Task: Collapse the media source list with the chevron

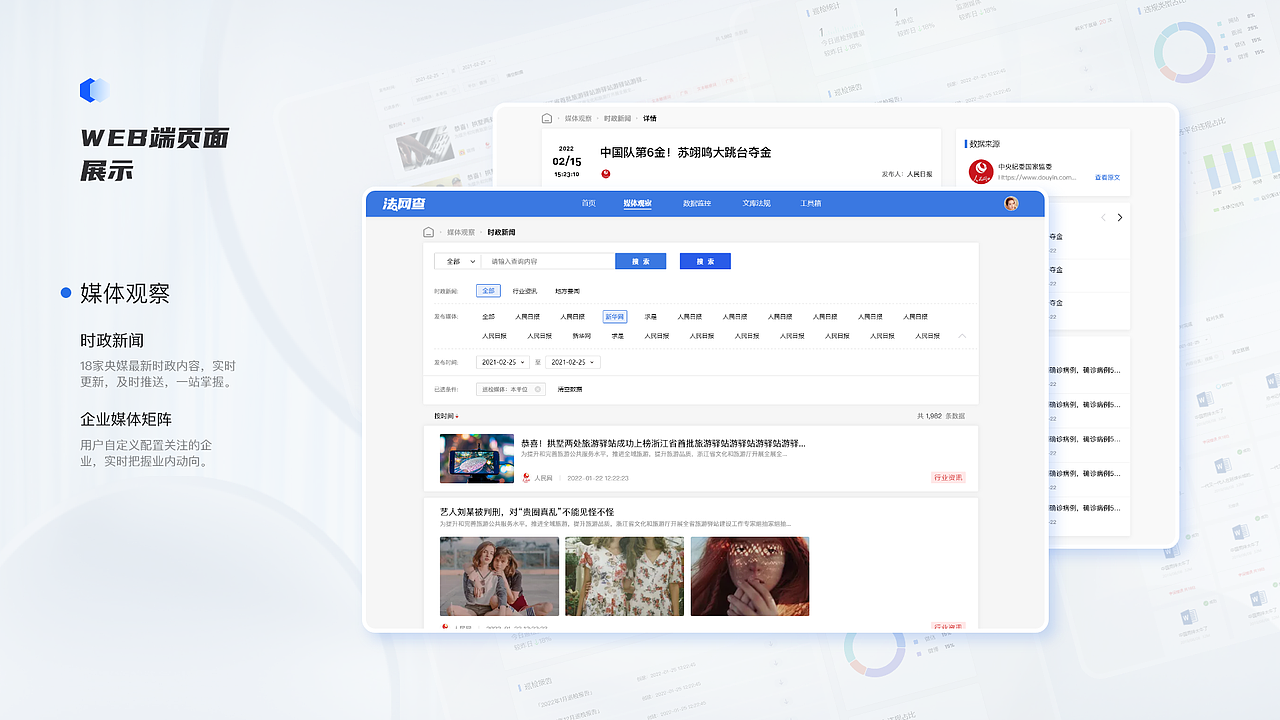Action: (963, 335)
